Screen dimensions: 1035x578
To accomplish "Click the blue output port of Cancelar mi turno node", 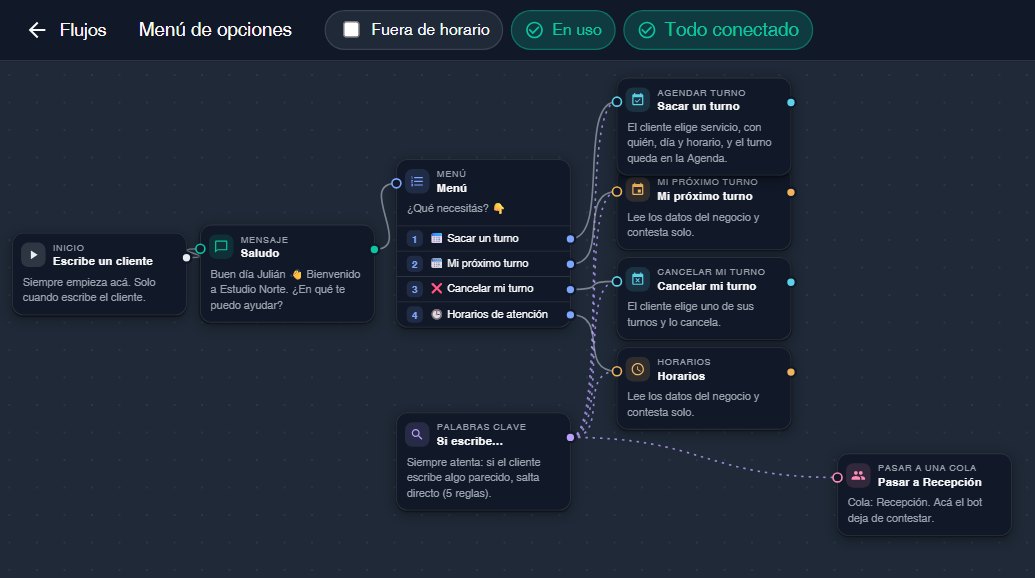I will coord(791,282).
